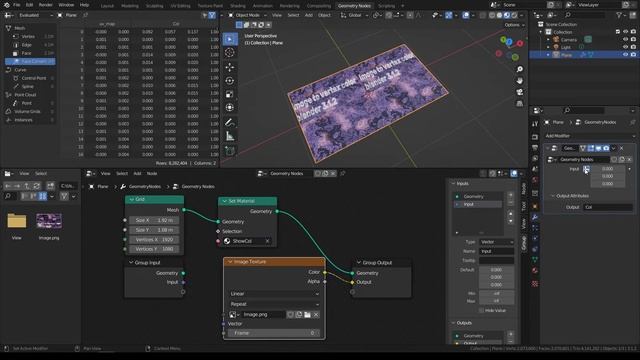Click the viewport zoom magnifier icon
The image size is (640, 360).
click(519, 69)
